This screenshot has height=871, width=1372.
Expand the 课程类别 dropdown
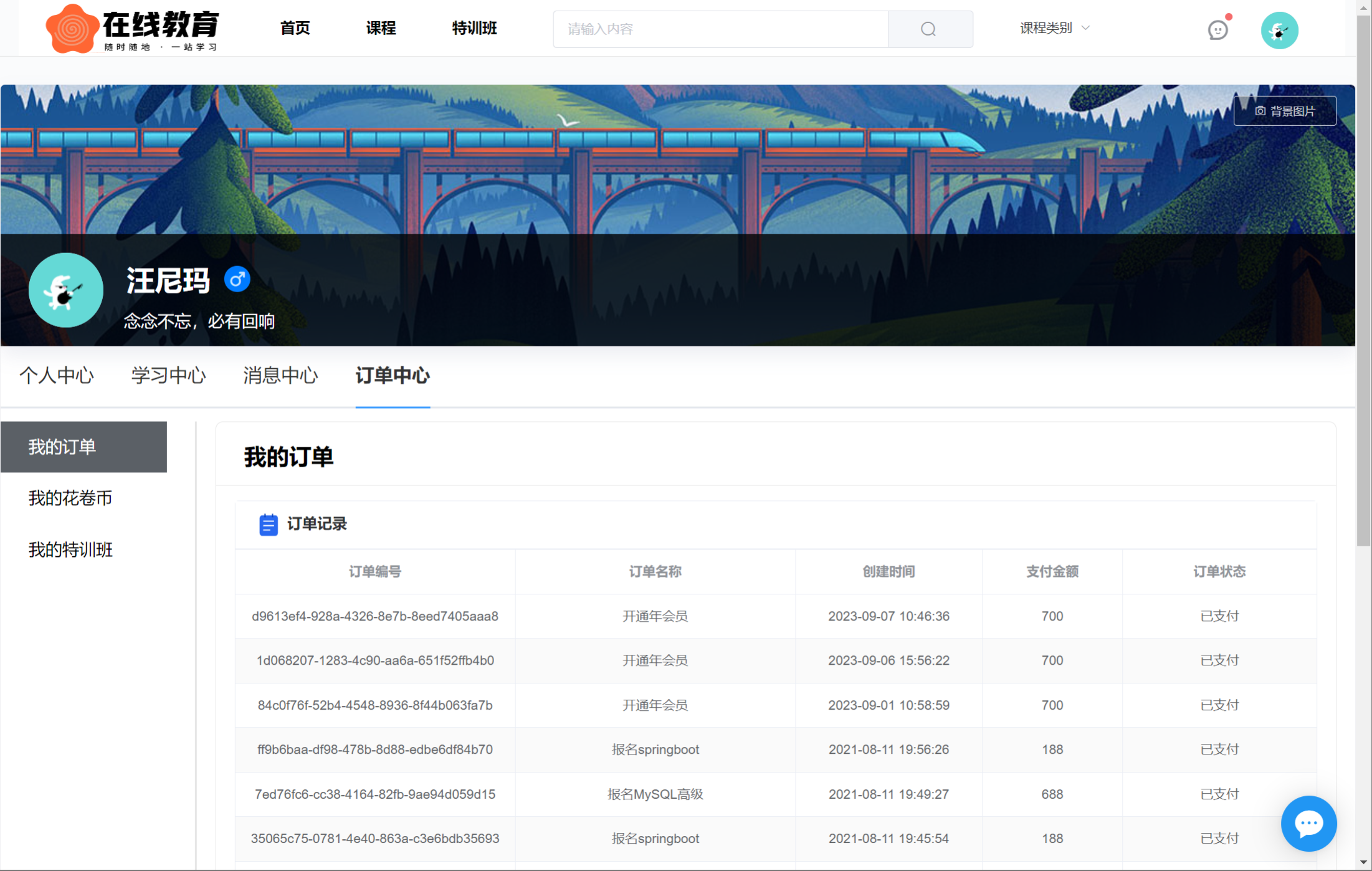pos(1047,28)
